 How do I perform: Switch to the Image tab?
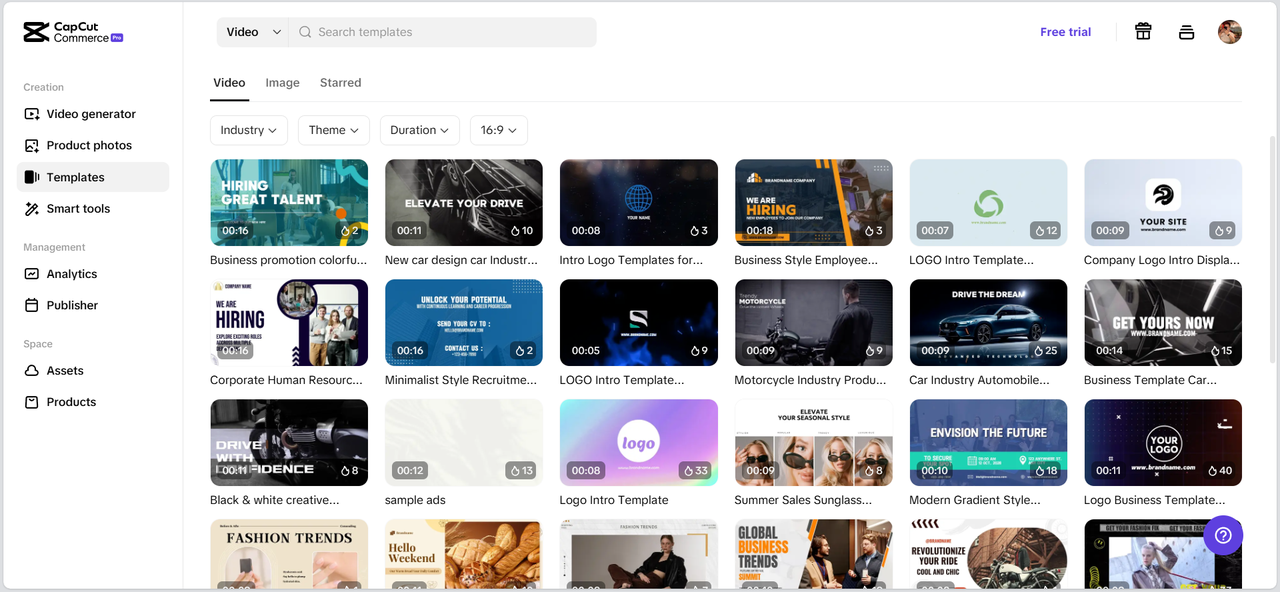[x=282, y=83]
